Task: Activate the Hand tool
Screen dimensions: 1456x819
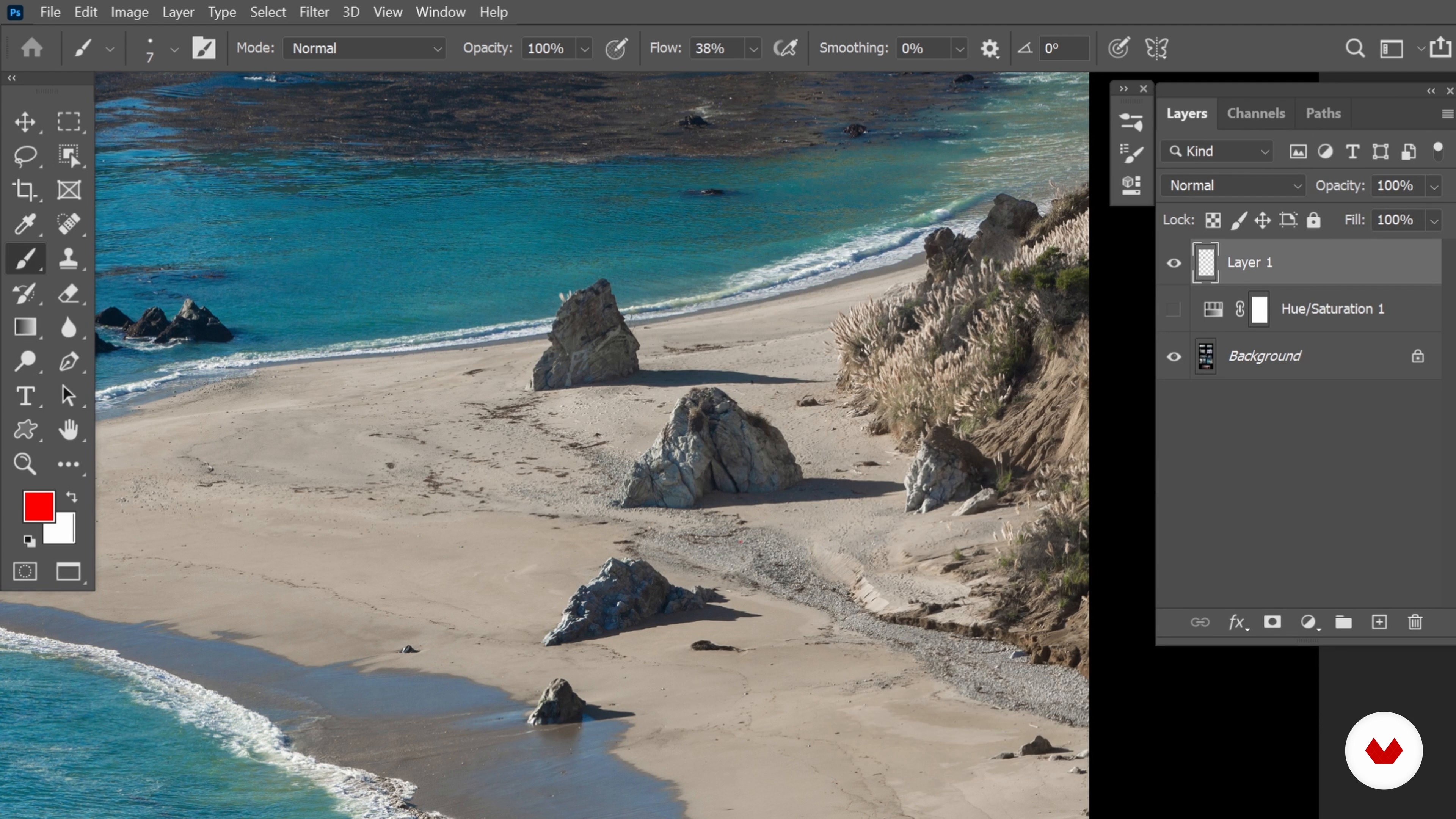Action: 68,430
